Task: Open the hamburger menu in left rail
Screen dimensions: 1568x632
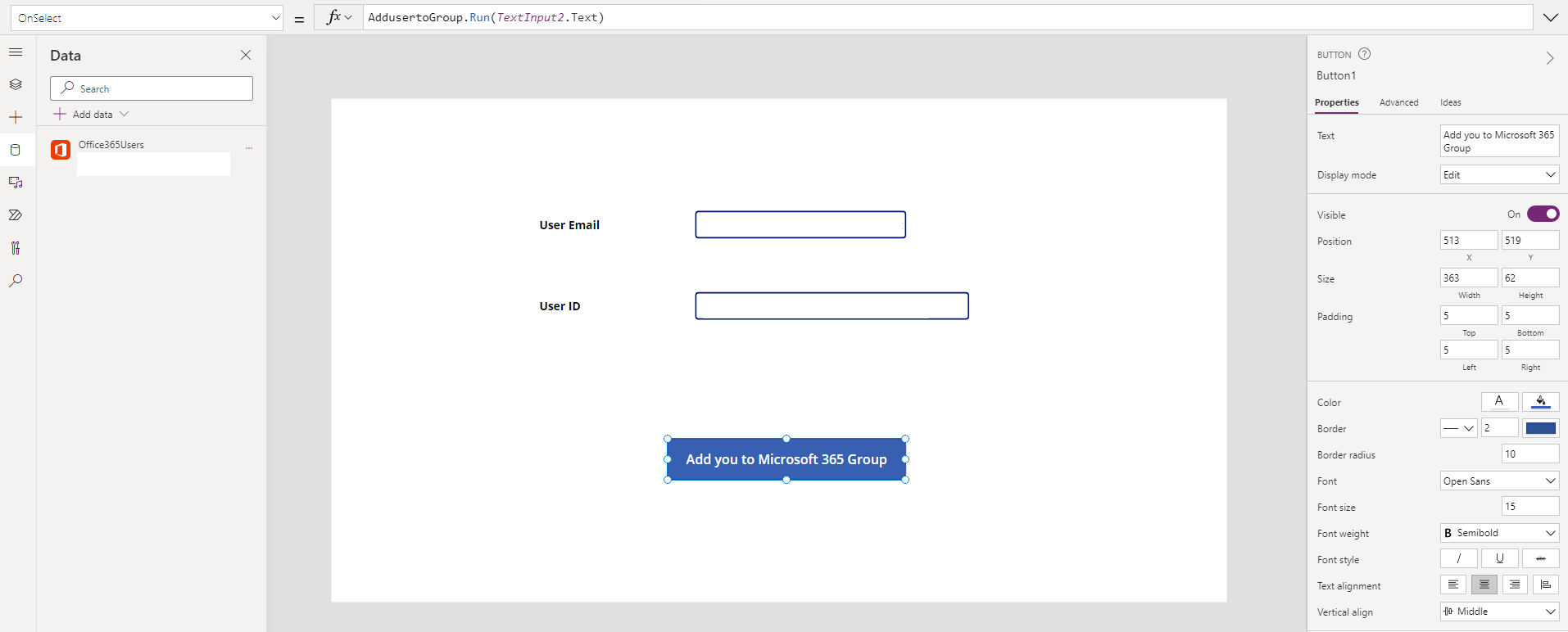Action: click(x=16, y=52)
